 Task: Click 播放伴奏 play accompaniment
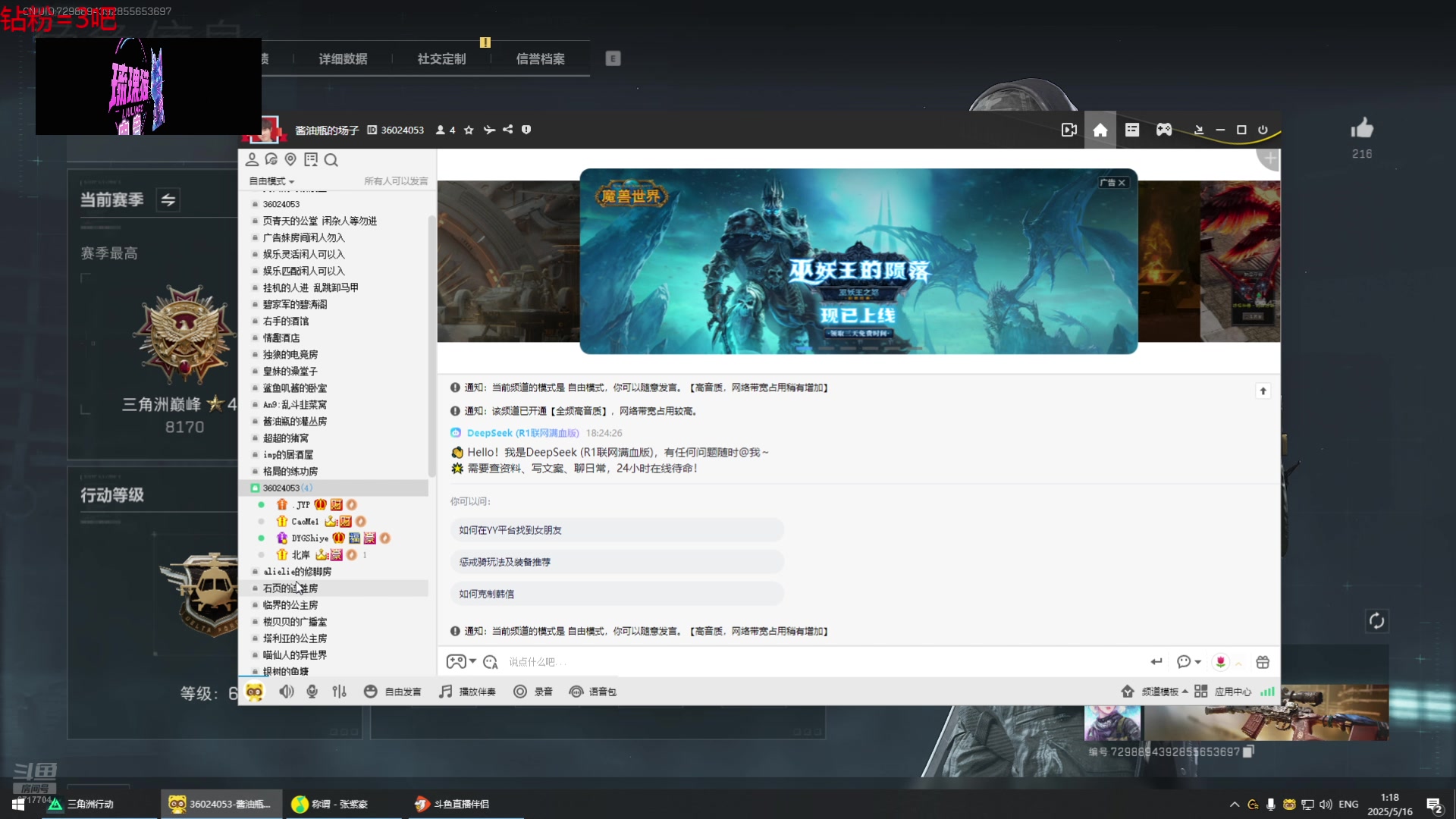click(468, 692)
